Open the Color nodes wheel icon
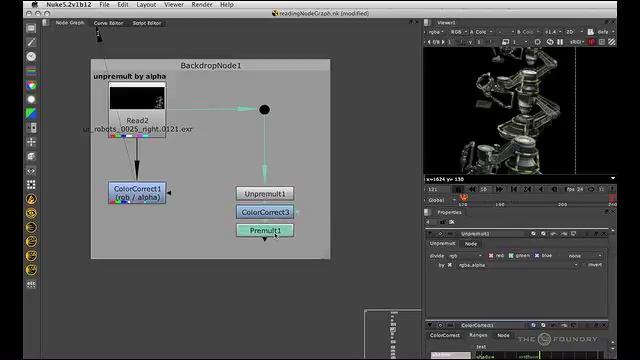 (31, 85)
